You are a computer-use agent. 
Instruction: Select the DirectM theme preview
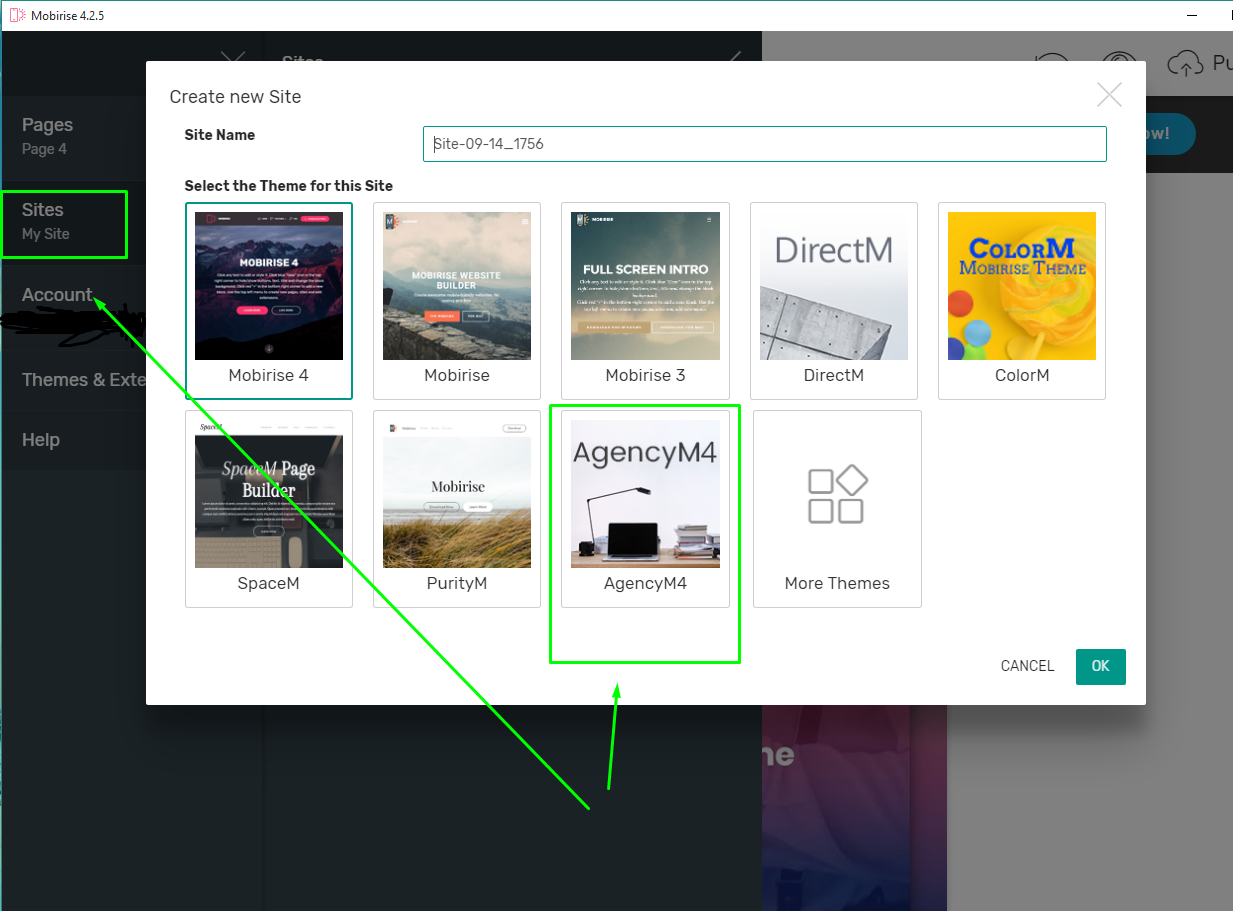tap(833, 285)
